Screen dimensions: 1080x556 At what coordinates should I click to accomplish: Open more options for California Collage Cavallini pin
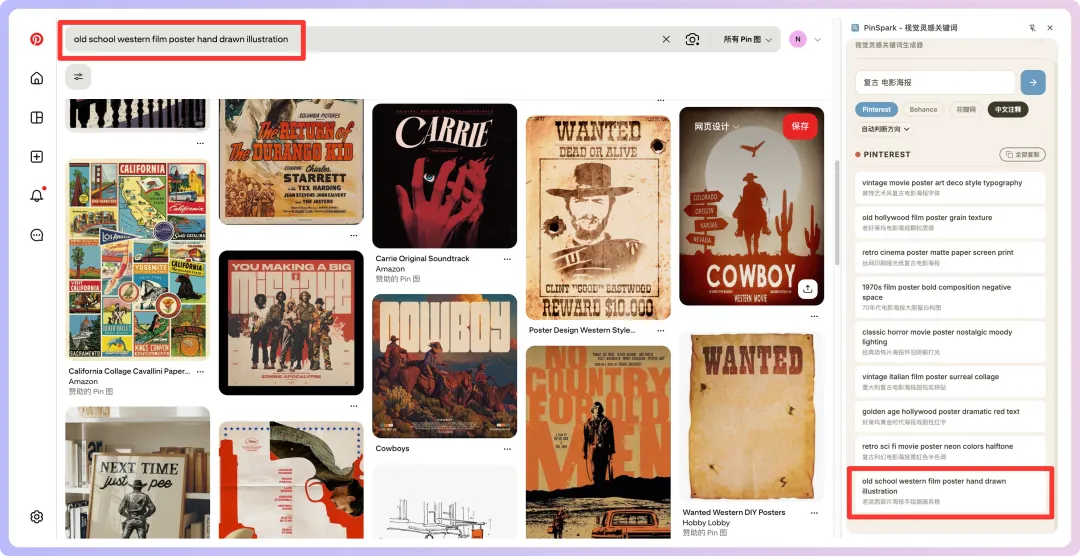pyautogui.click(x=200, y=371)
